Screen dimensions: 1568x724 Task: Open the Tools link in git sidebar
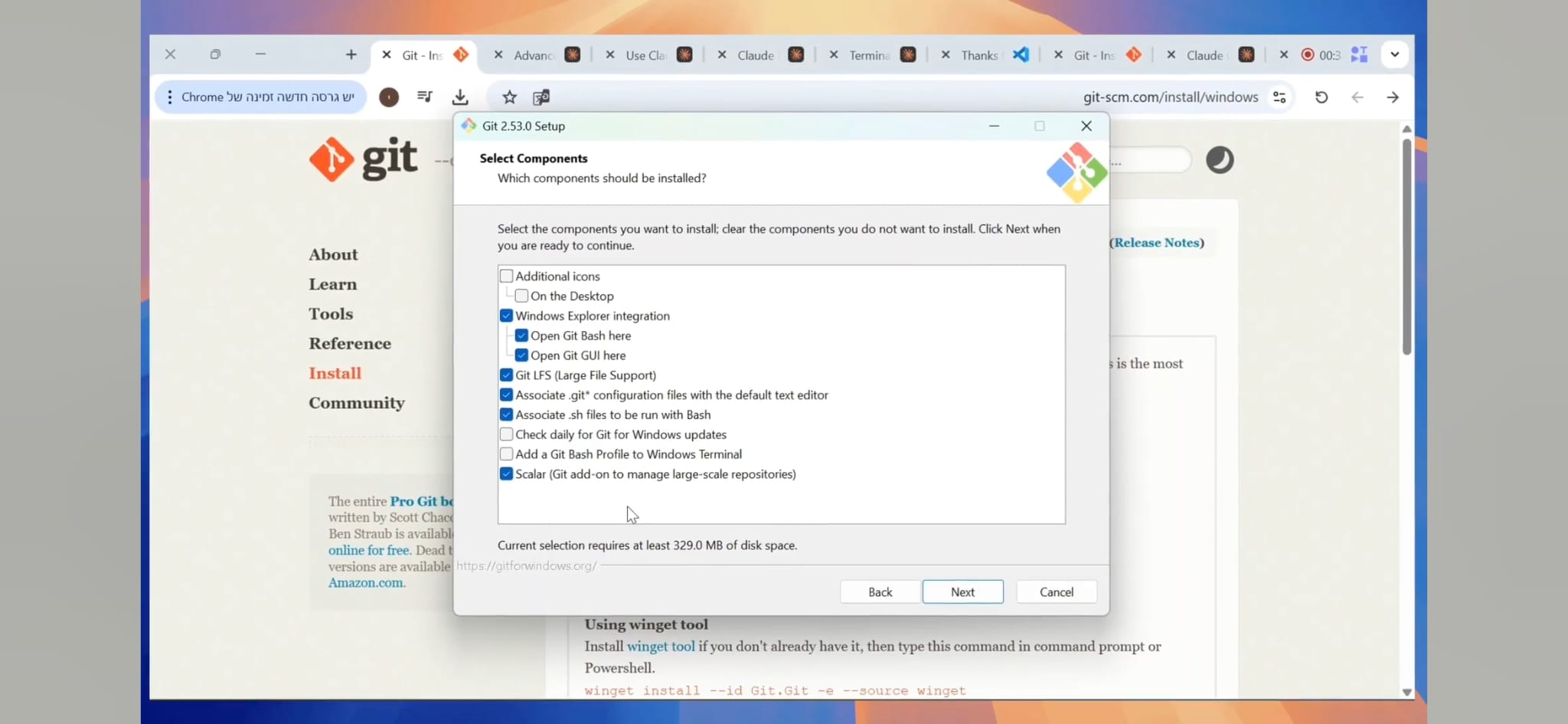click(331, 314)
